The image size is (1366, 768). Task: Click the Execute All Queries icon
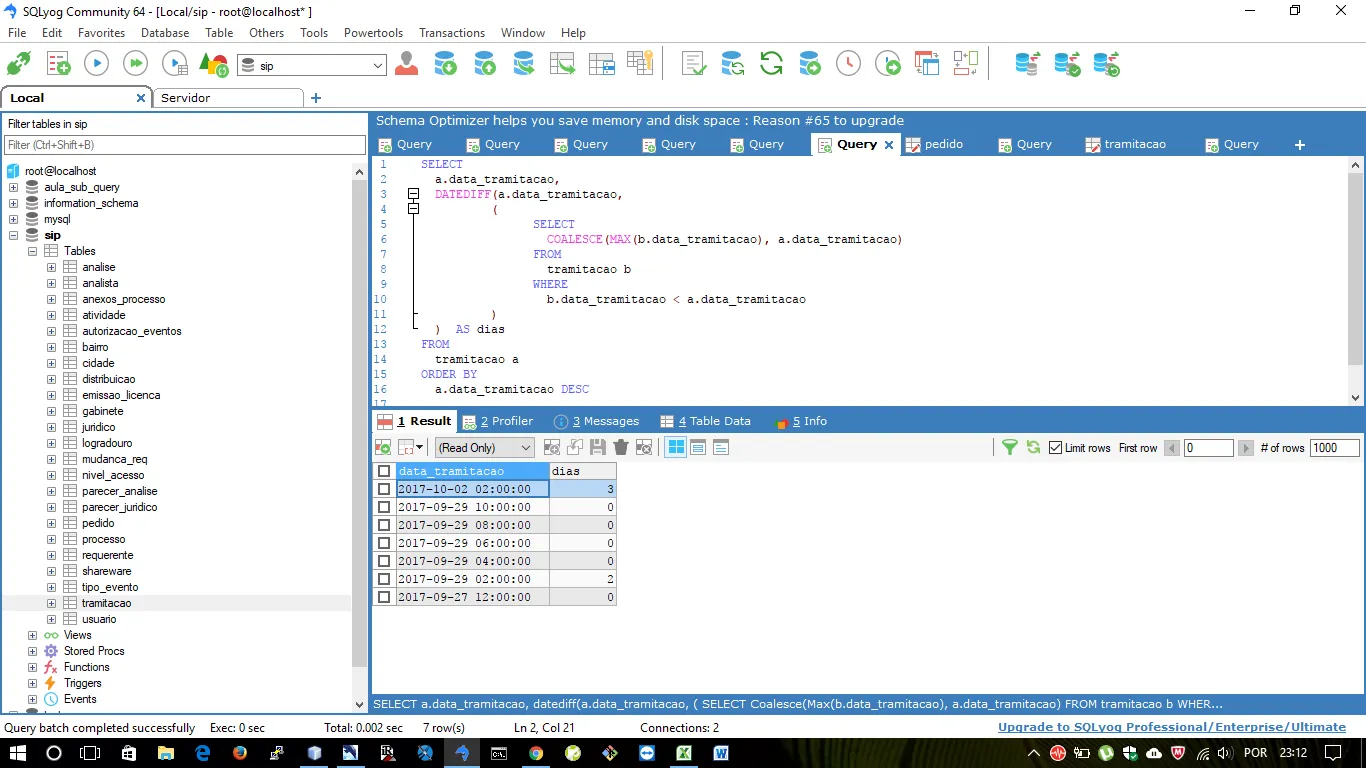[x=135, y=64]
